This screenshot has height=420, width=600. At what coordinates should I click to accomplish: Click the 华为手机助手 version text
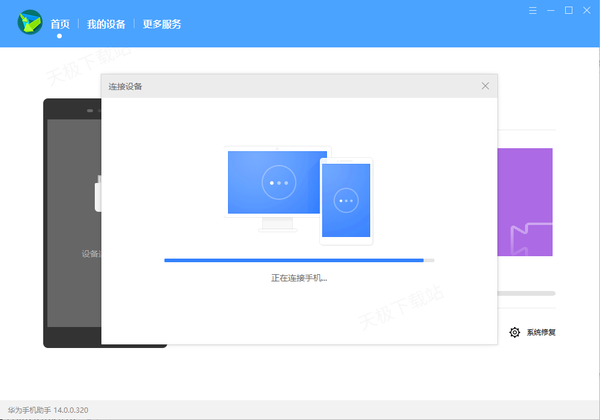point(48,410)
